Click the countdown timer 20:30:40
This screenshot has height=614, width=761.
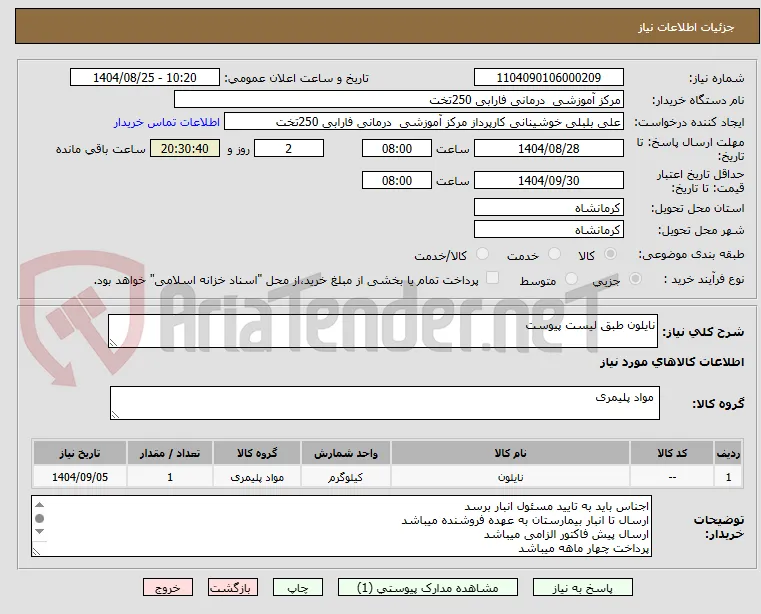(x=185, y=148)
